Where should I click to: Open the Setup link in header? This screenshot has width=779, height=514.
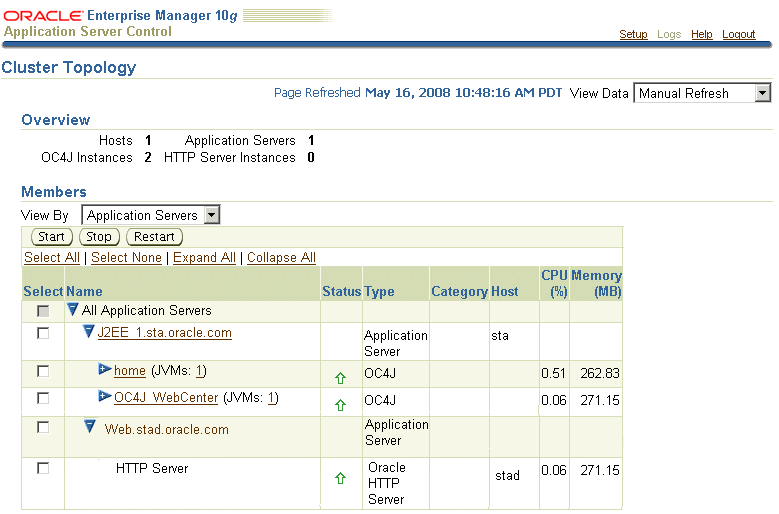pyautogui.click(x=633, y=34)
